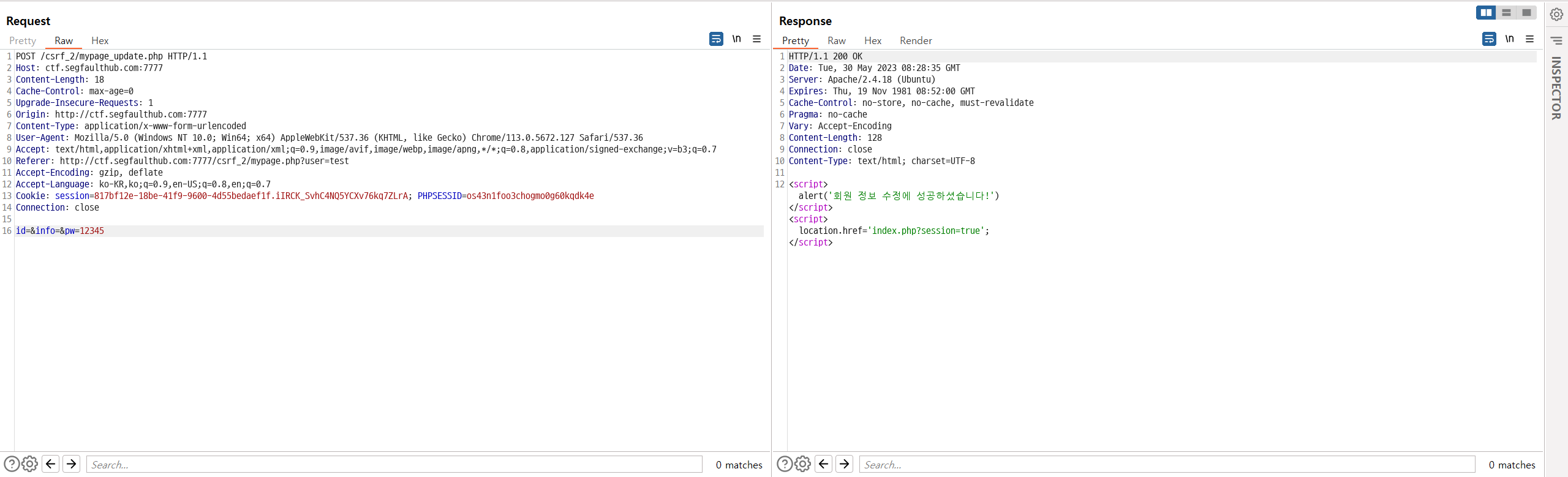Open settings gear at top right
This screenshot has height=477, width=1568.
pyautogui.click(x=1556, y=14)
